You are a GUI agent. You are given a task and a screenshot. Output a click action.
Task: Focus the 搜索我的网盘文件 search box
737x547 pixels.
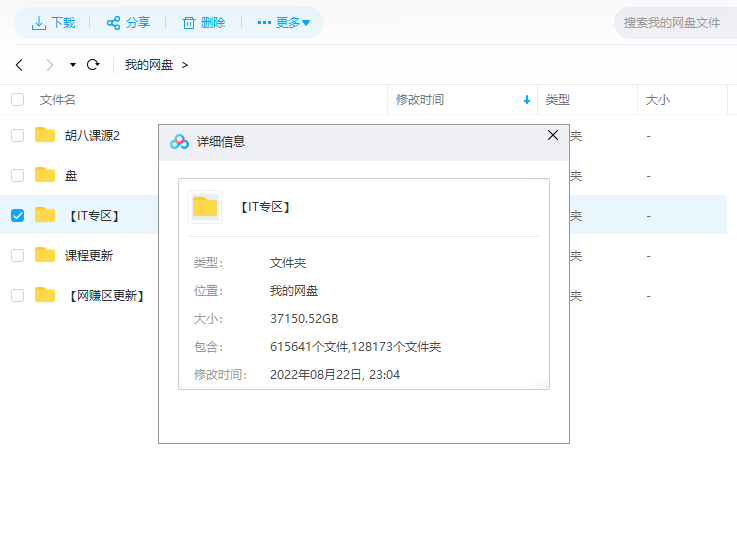point(673,22)
